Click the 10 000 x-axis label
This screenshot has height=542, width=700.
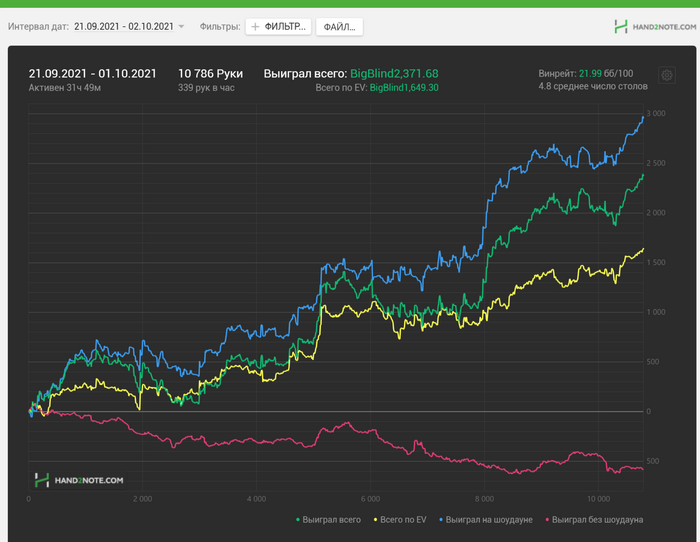click(598, 499)
